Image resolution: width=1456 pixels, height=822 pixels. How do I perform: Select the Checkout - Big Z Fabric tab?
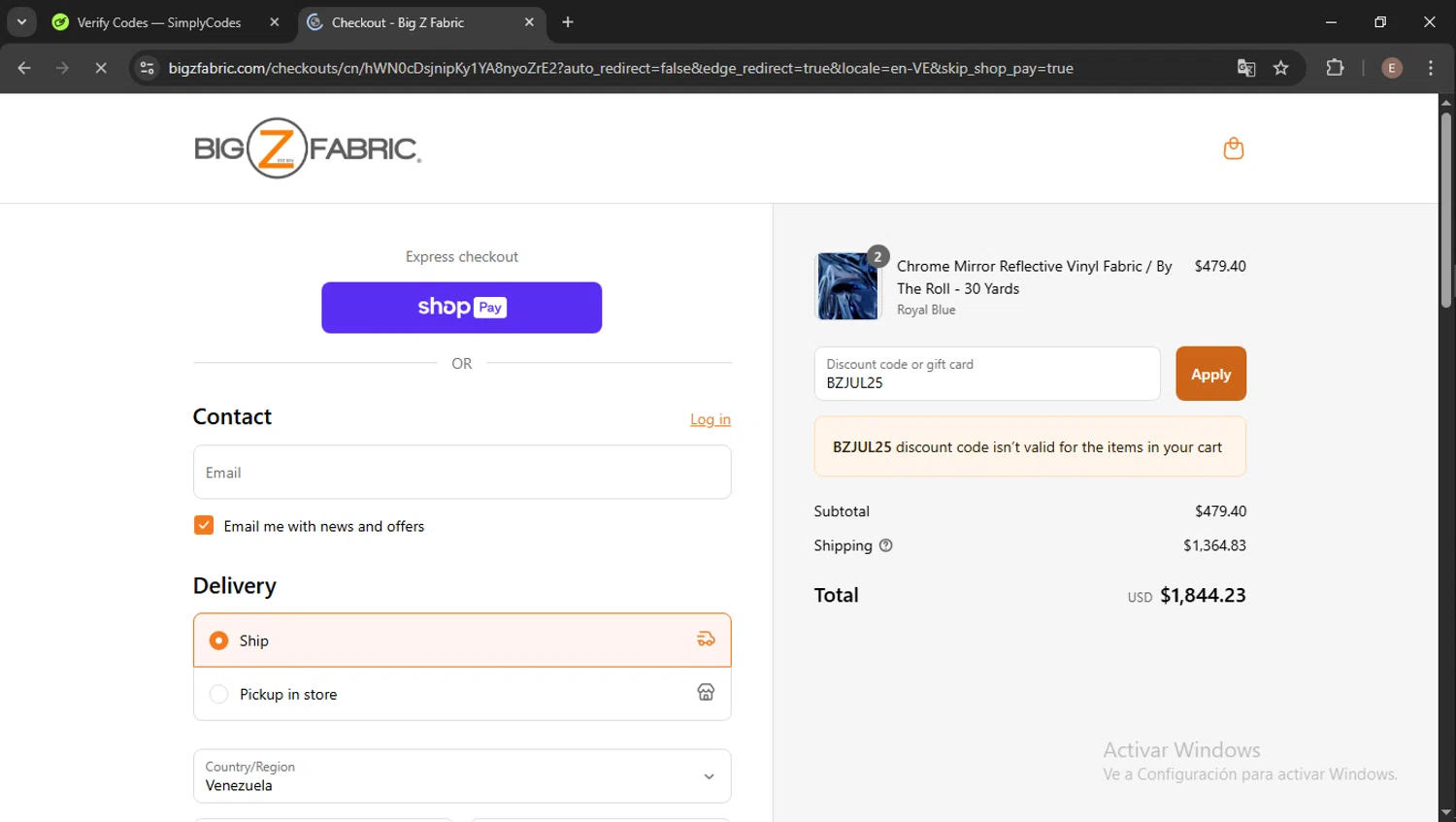coord(422,22)
